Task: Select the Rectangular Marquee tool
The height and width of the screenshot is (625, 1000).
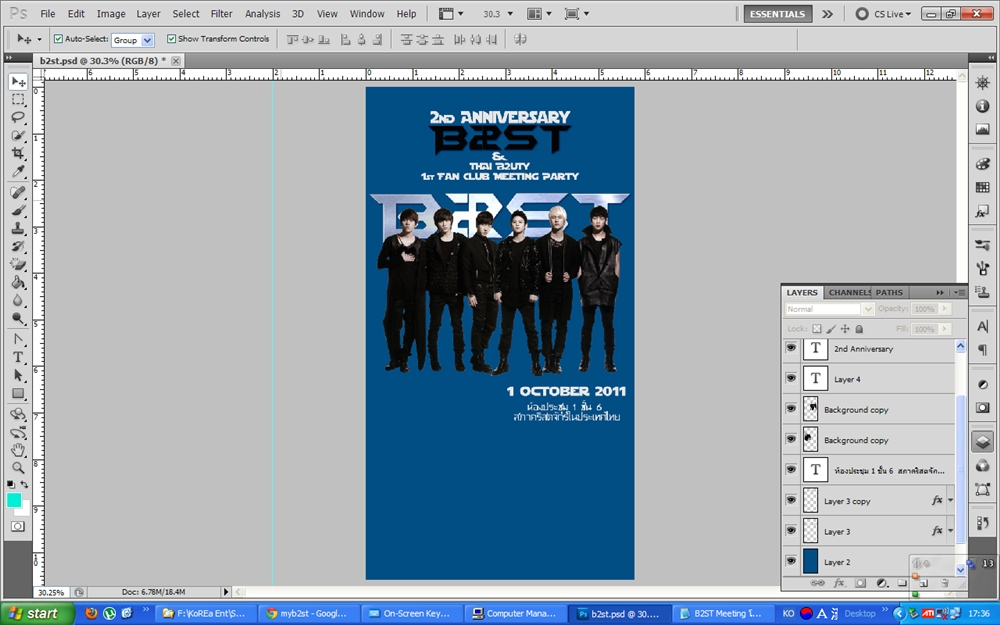Action: pyautogui.click(x=18, y=99)
